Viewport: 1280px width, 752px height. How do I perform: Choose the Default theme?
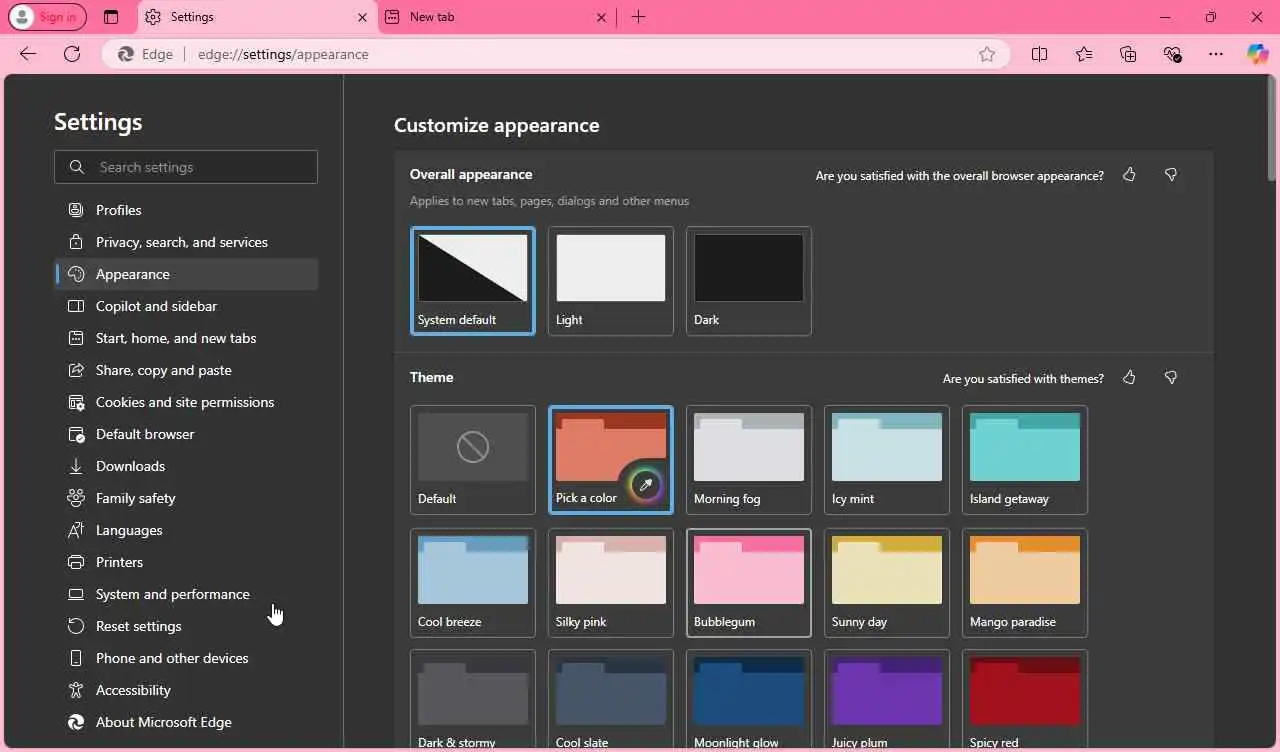click(x=473, y=460)
